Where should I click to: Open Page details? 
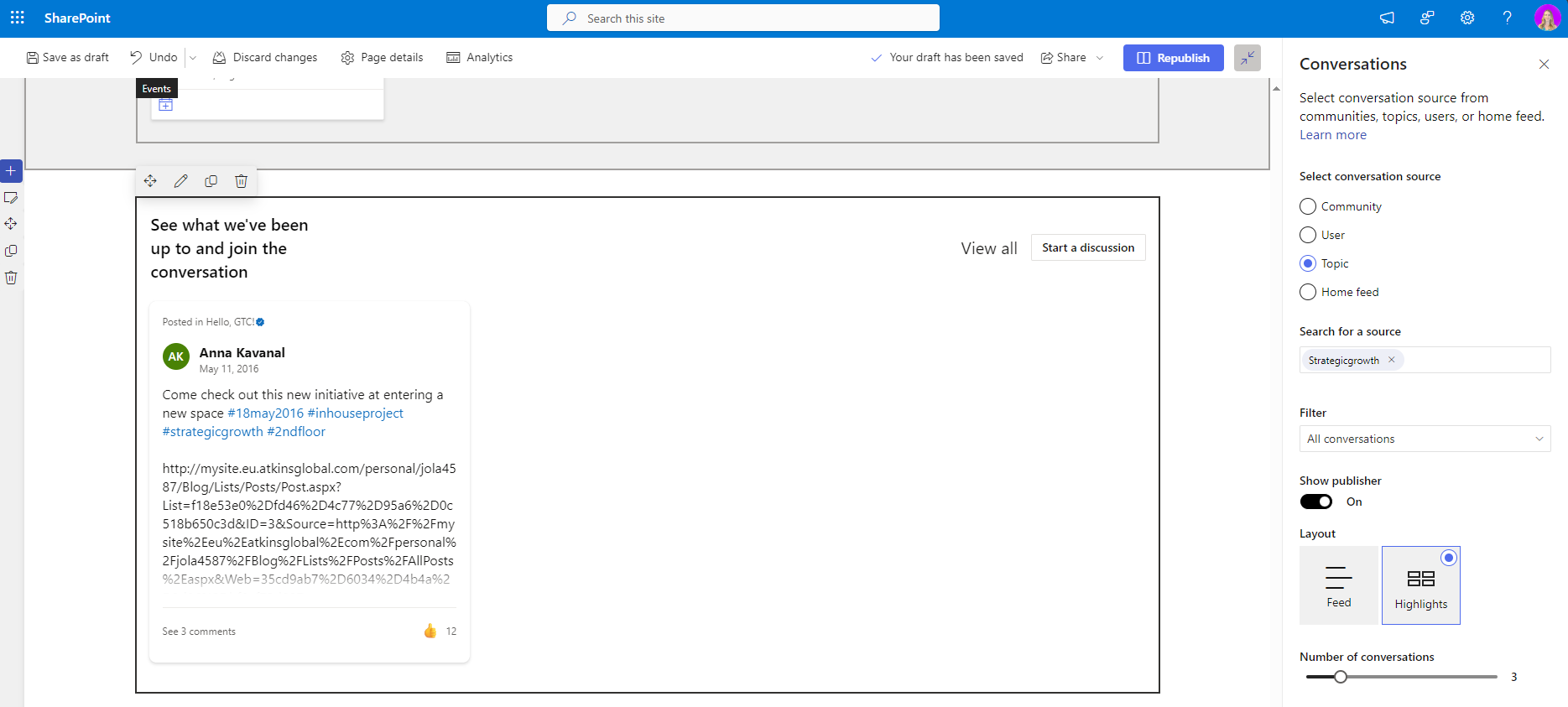coord(383,58)
